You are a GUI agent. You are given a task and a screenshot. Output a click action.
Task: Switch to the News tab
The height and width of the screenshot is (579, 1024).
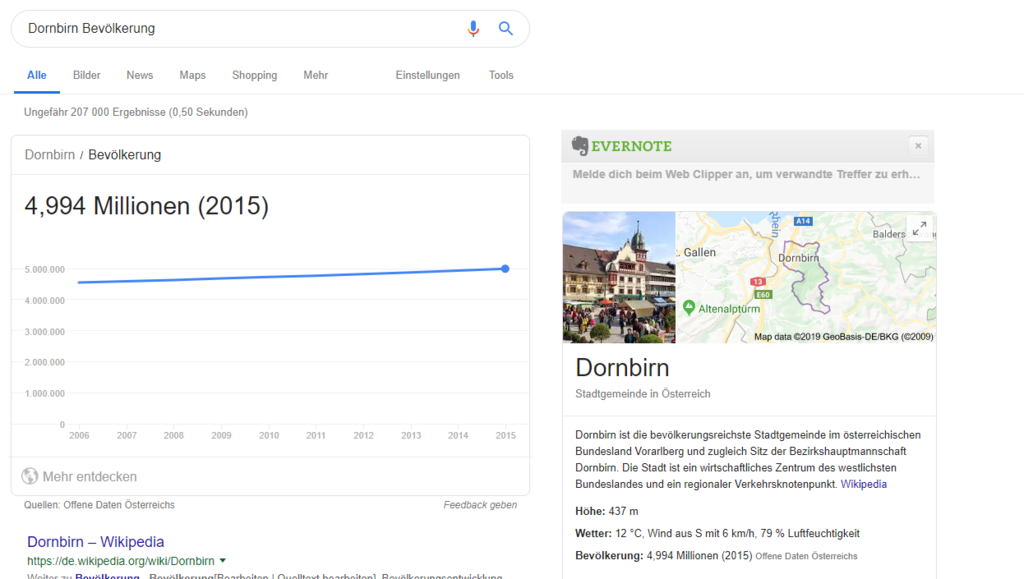pyautogui.click(x=140, y=75)
